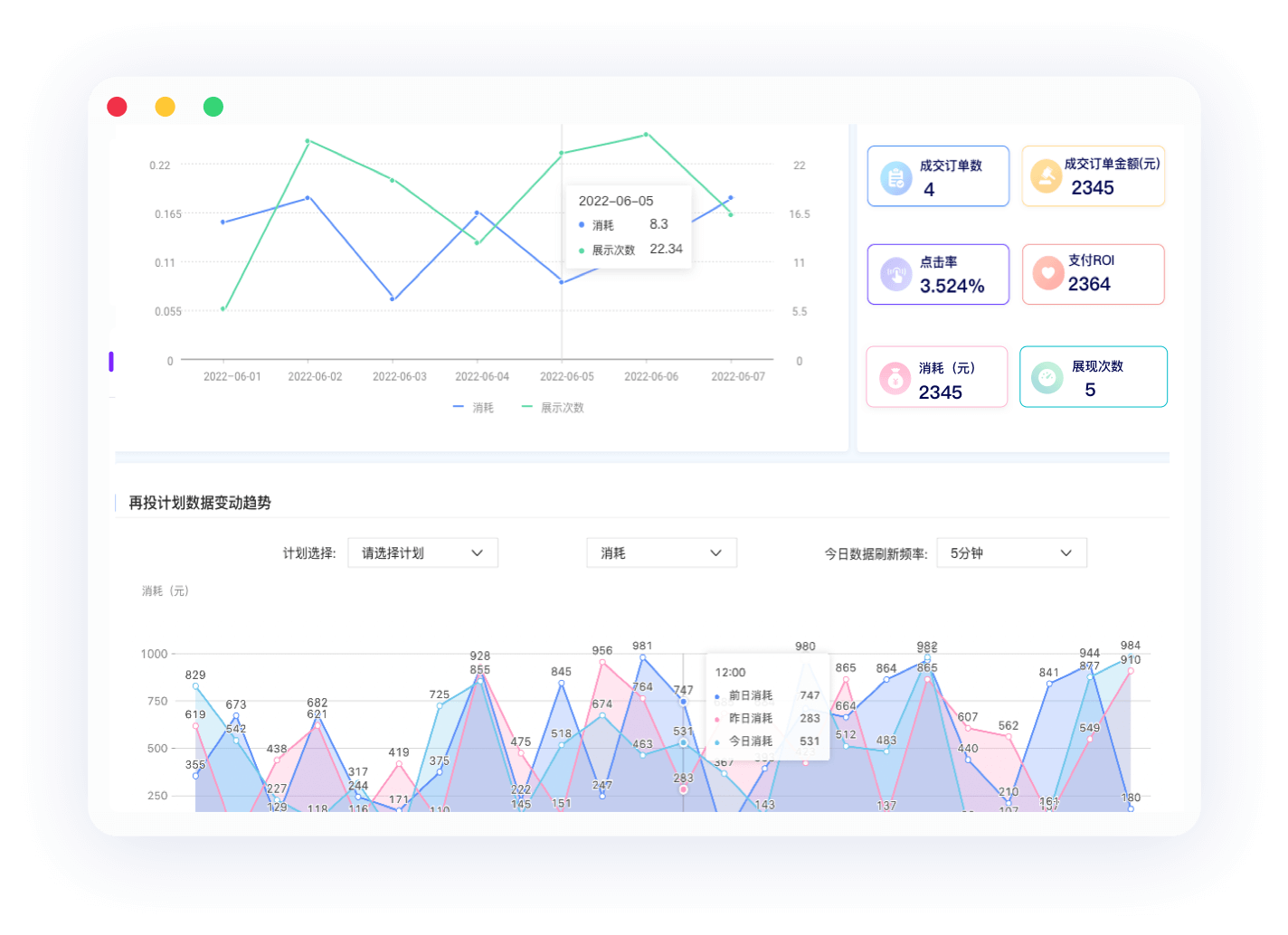Click the 支付ROI 2364 card

pyautogui.click(x=1093, y=274)
